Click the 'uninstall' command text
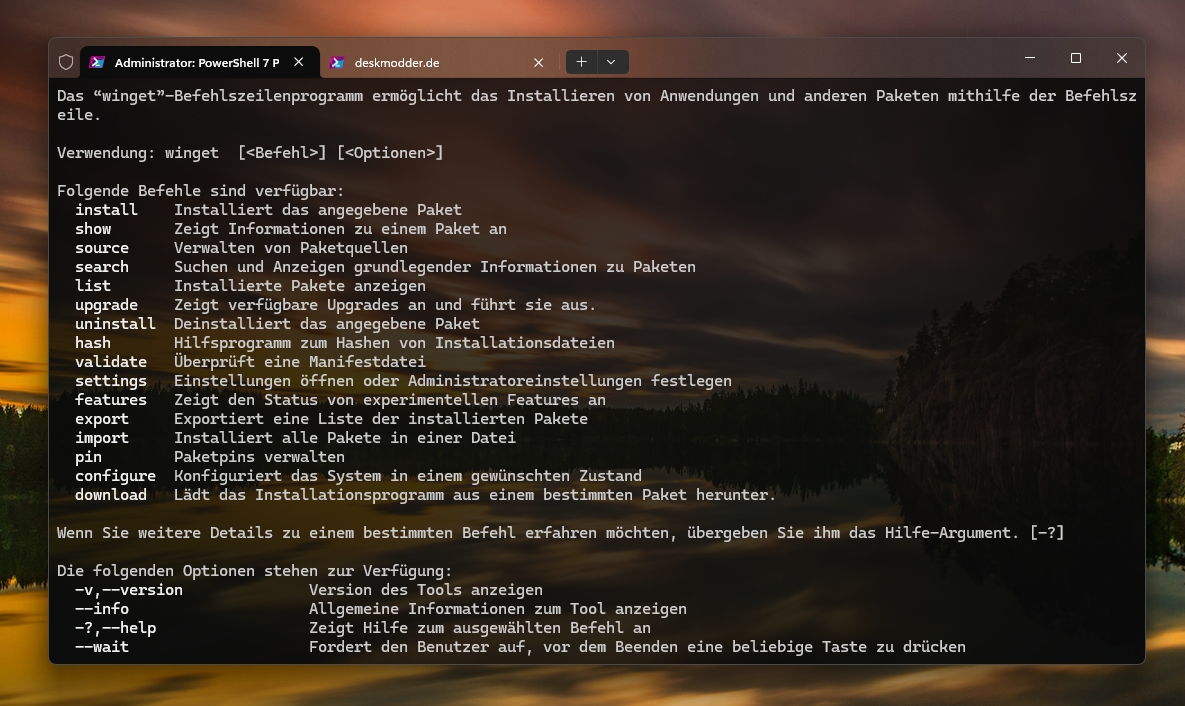 (115, 324)
